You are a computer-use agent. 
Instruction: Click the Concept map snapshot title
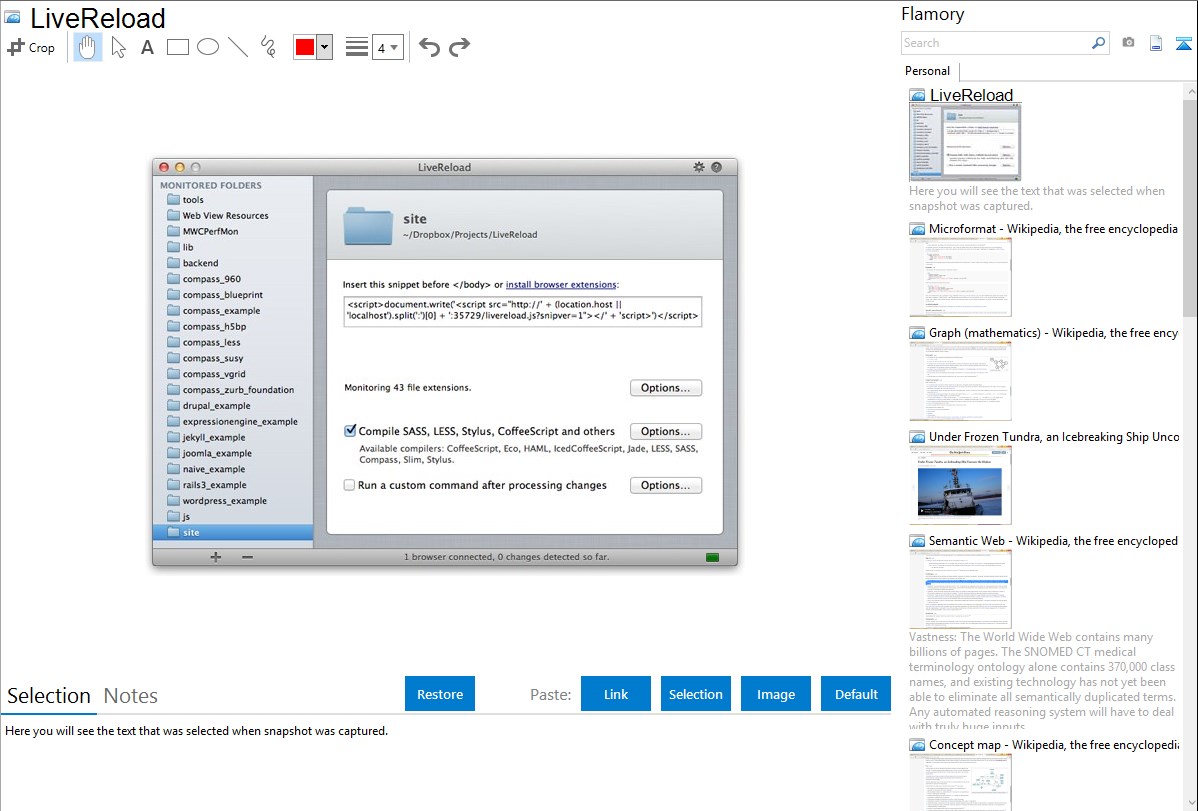click(1054, 745)
